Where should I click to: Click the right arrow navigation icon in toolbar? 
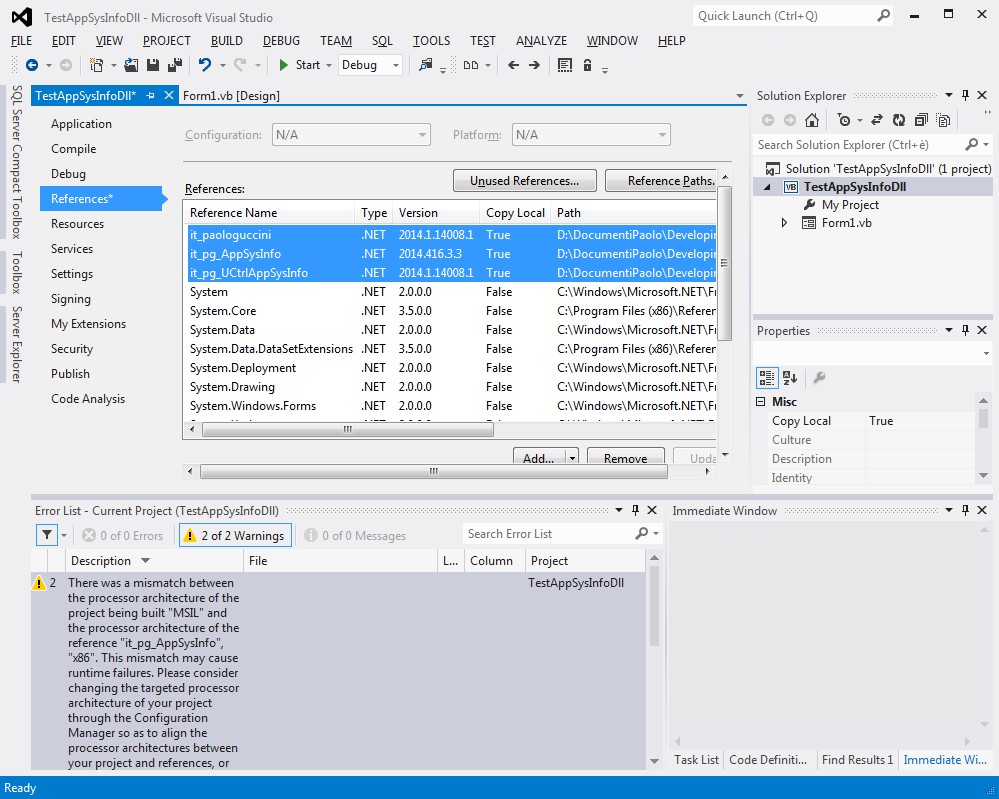tap(535, 65)
